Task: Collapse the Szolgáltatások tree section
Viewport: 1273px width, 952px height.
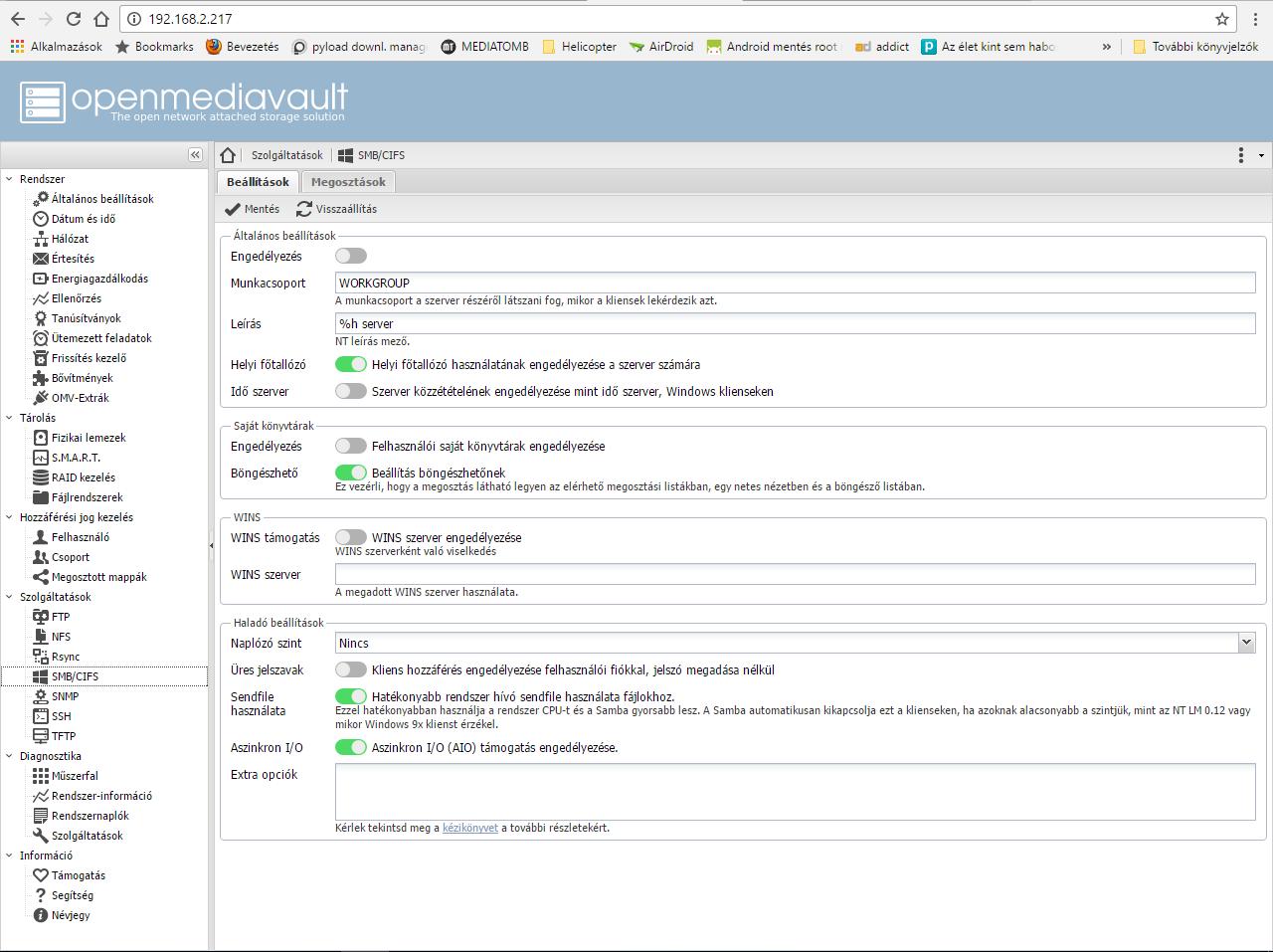Action: point(9,597)
